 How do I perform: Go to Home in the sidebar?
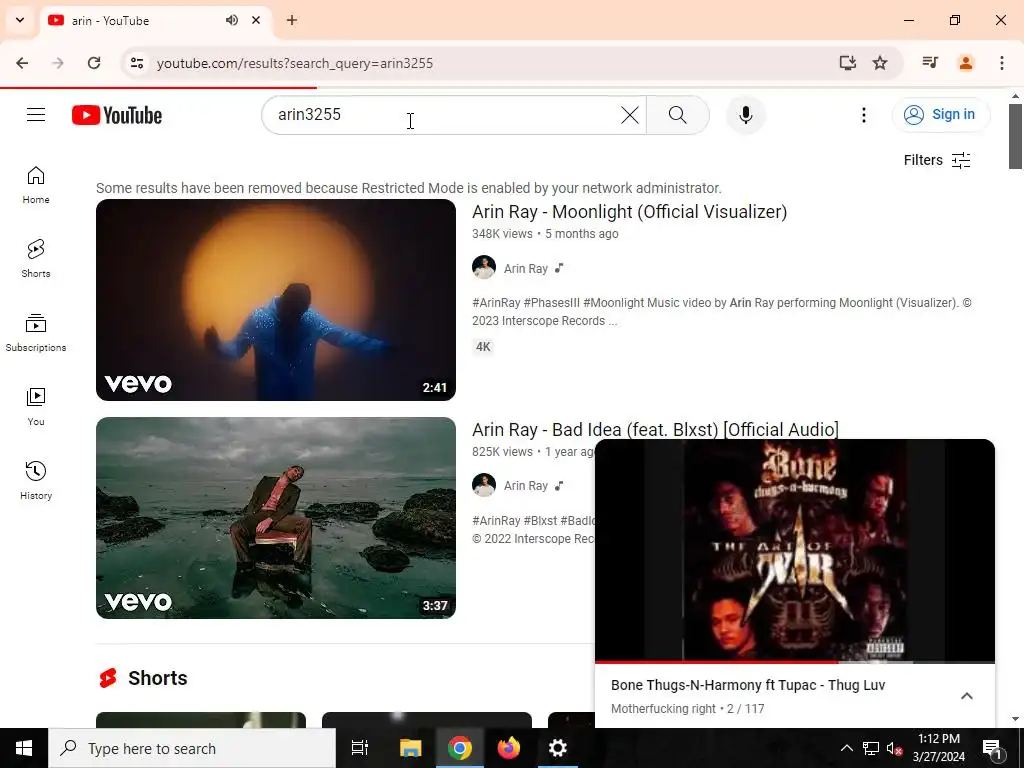tap(36, 185)
